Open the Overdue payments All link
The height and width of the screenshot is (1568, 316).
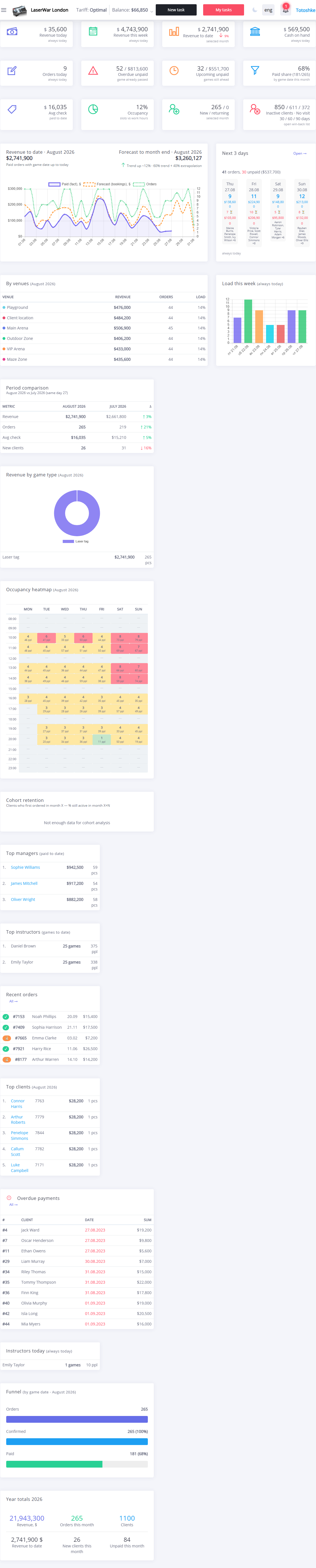click(13, 1205)
